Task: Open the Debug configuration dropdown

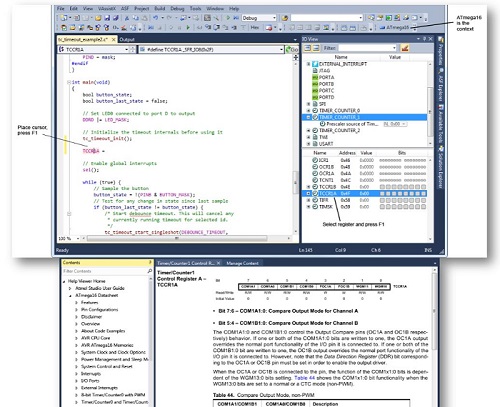Action: coord(274,18)
